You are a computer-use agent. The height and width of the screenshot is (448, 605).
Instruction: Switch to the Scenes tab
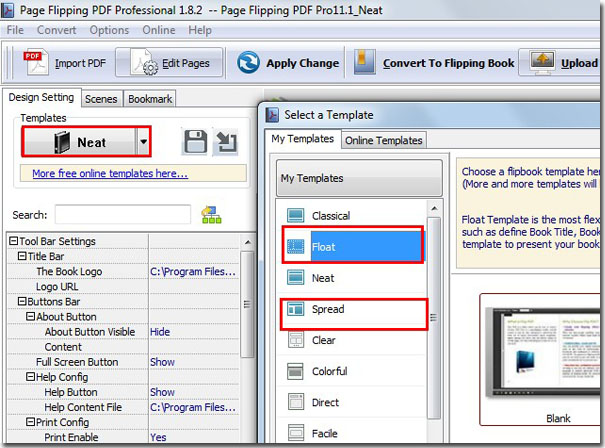(x=101, y=99)
